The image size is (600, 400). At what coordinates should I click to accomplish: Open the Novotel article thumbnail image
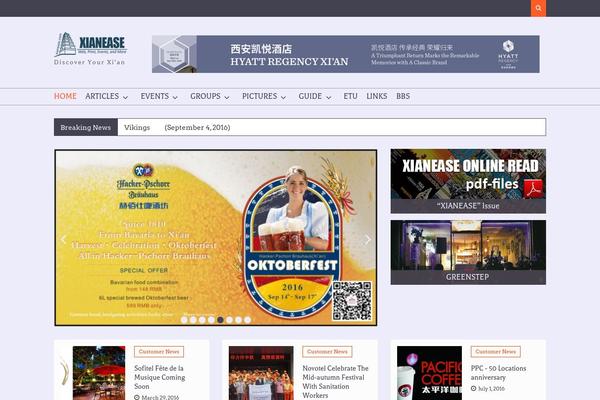[261, 373]
